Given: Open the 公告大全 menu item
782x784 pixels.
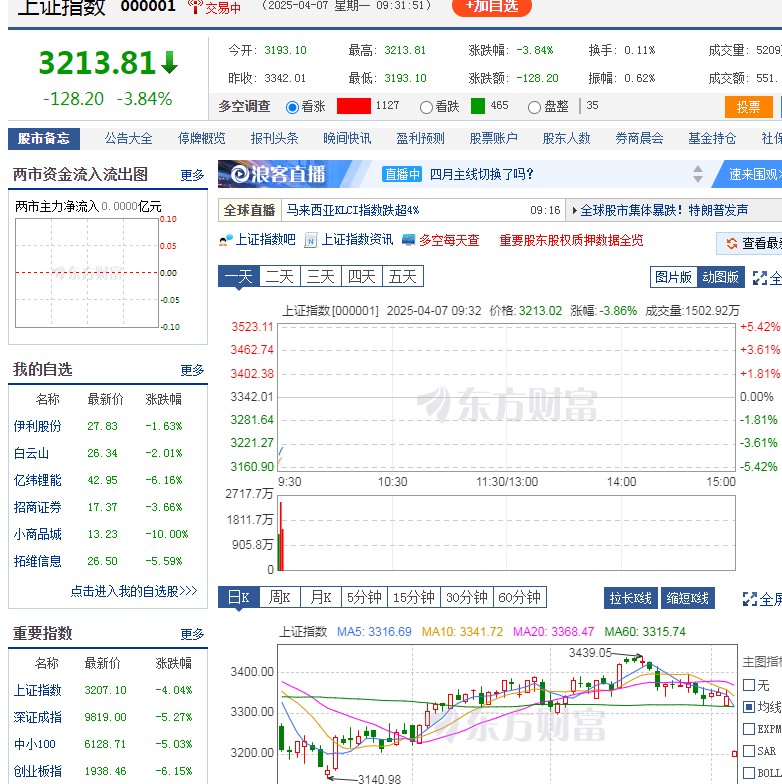Looking at the screenshot, I should 128,138.
